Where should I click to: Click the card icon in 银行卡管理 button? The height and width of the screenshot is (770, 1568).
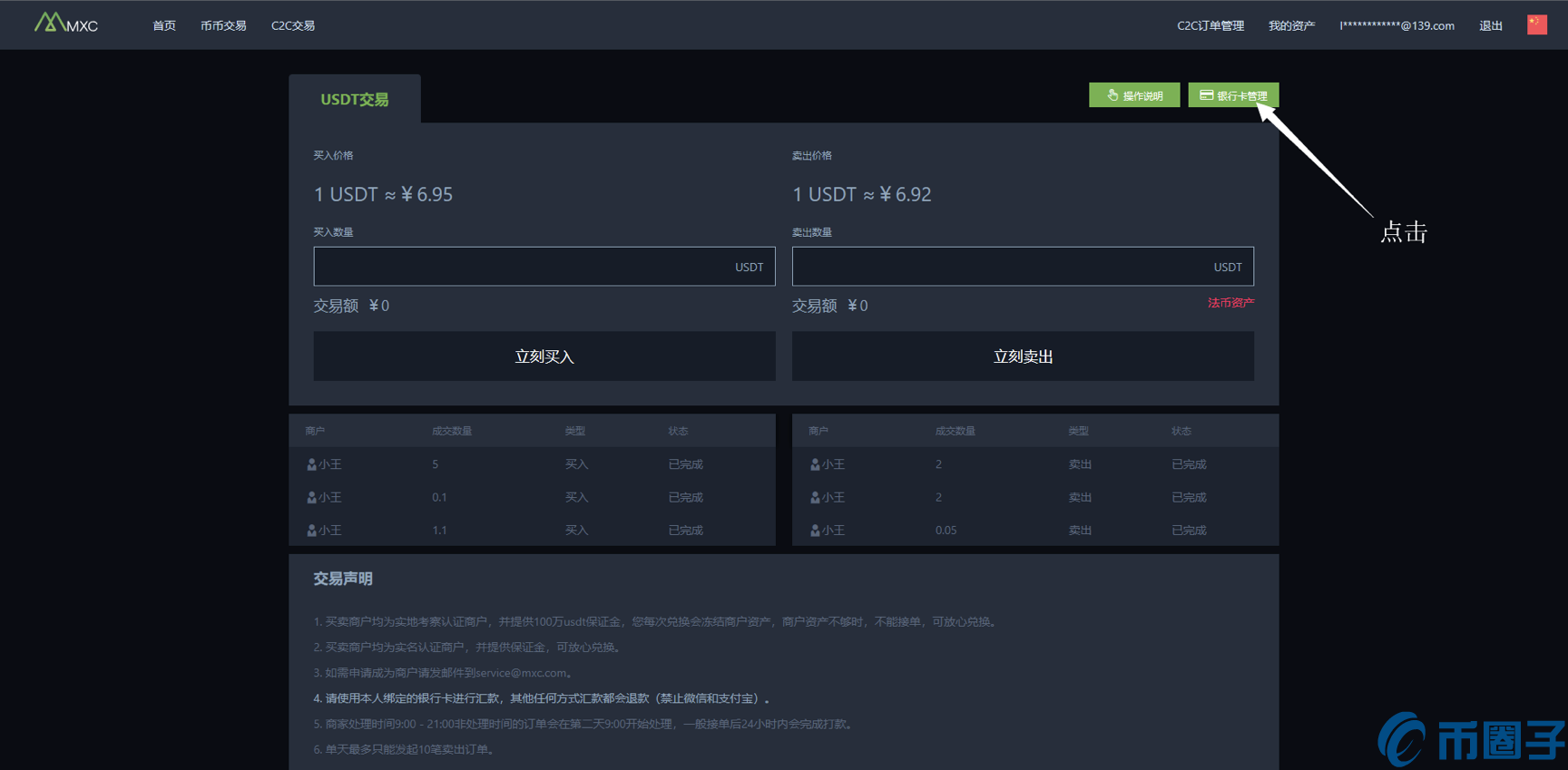[1206, 95]
